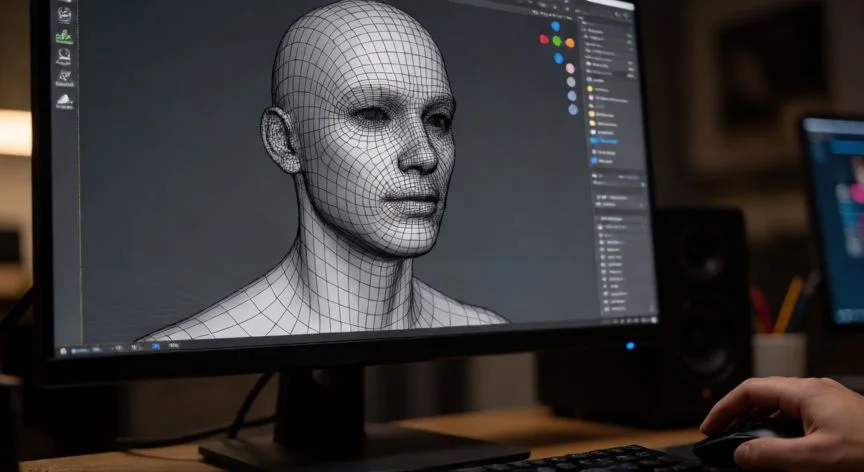Click the red dot in the viewport color cluster
The height and width of the screenshot is (472, 864).
click(x=544, y=39)
